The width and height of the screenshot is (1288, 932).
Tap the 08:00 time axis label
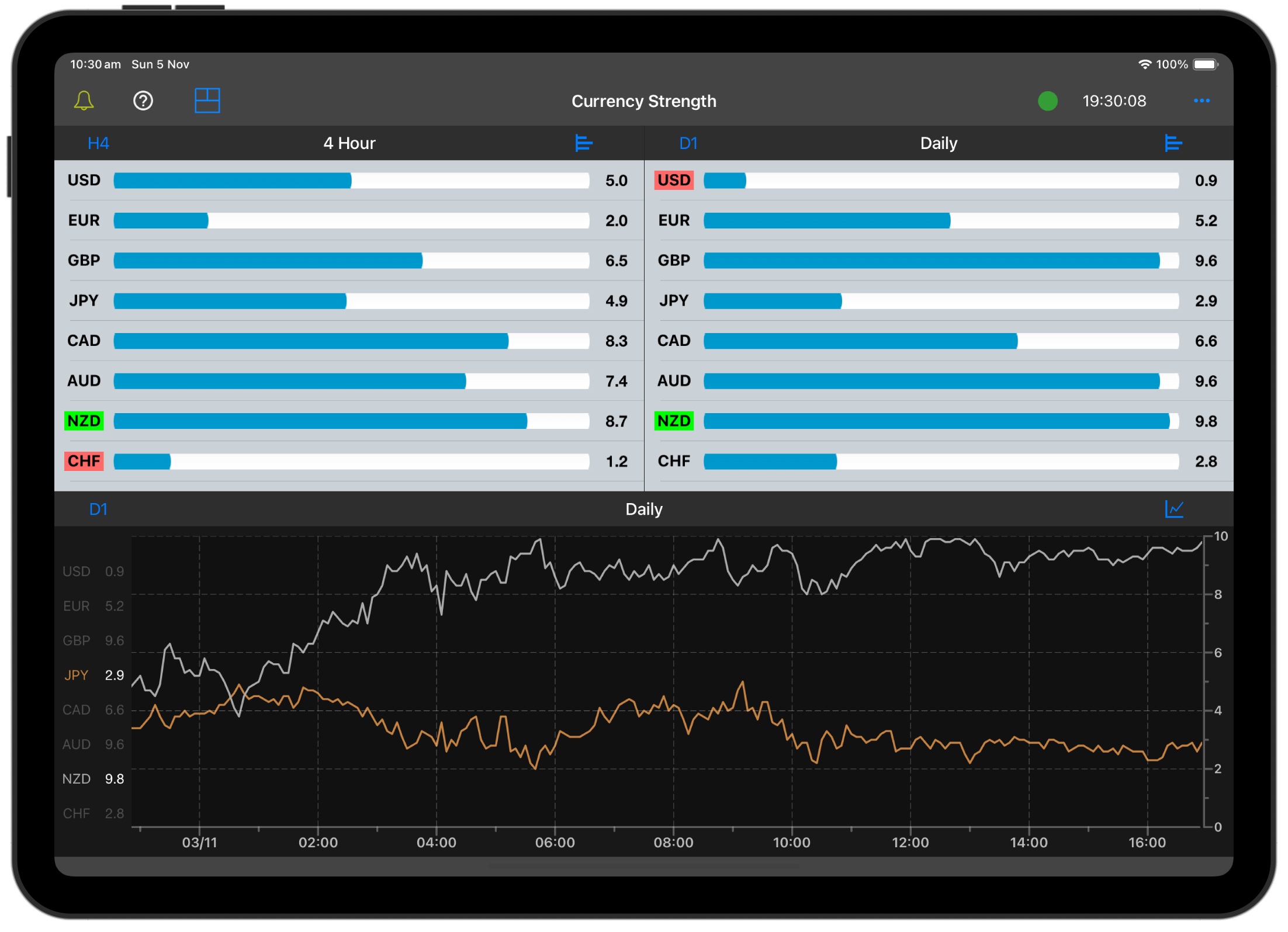pyautogui.click(x=673, y=842)
